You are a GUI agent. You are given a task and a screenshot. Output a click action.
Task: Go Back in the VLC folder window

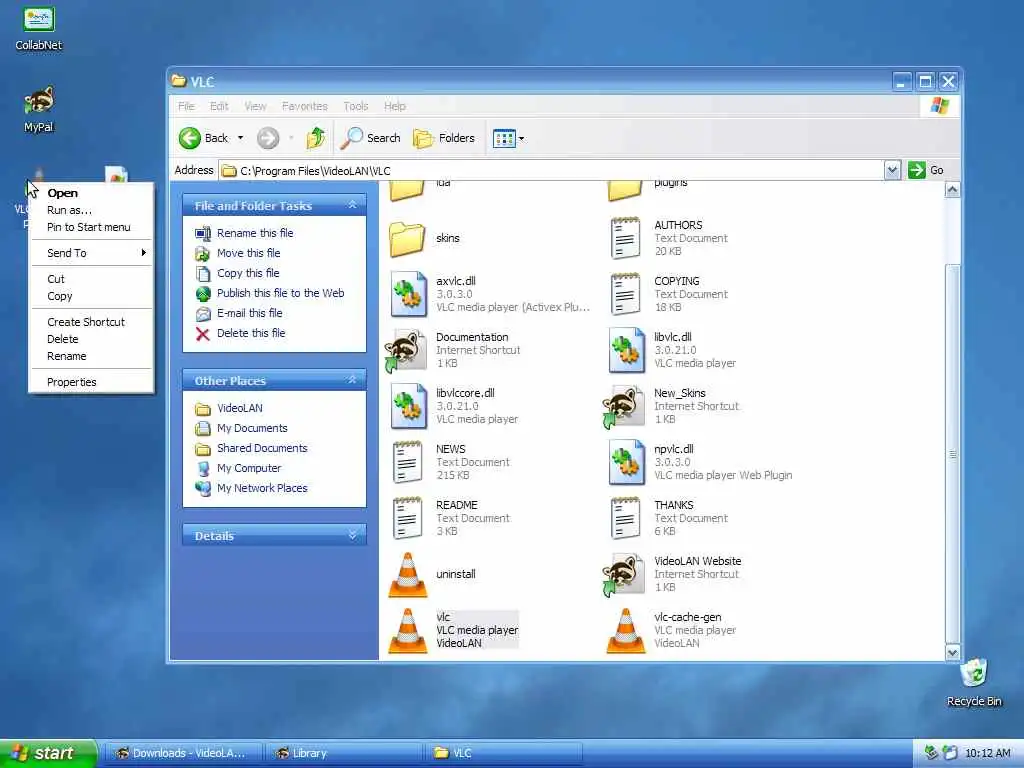(x=204, y=138)
